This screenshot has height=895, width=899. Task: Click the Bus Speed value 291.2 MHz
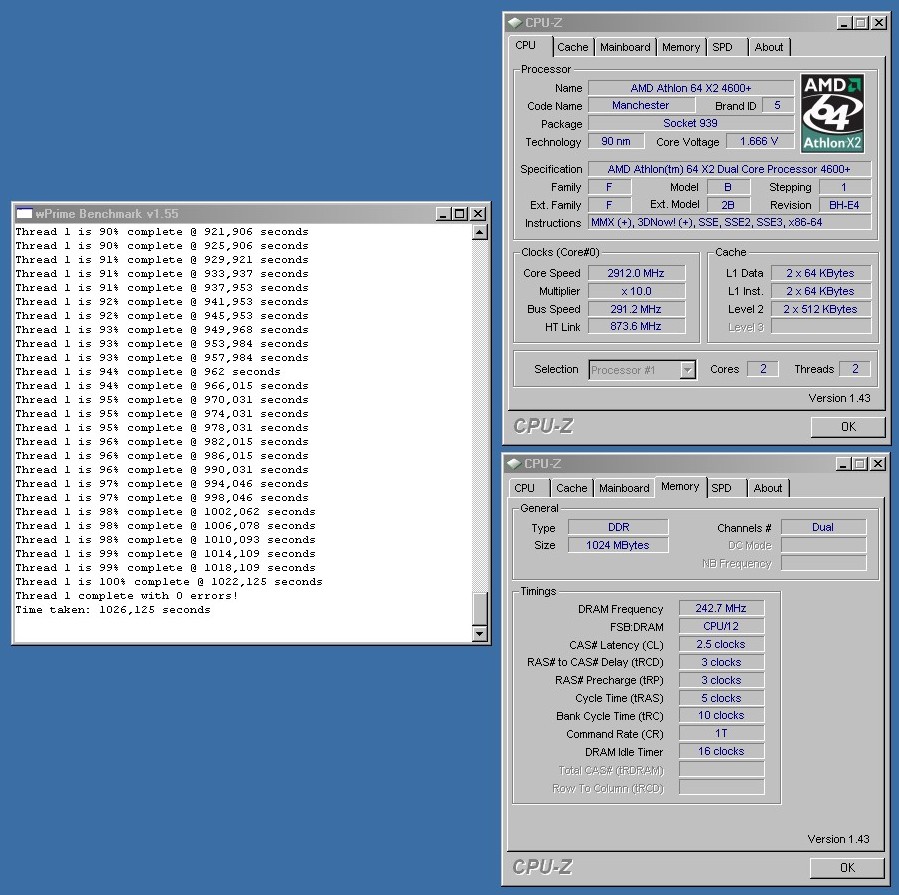[636, 309]
